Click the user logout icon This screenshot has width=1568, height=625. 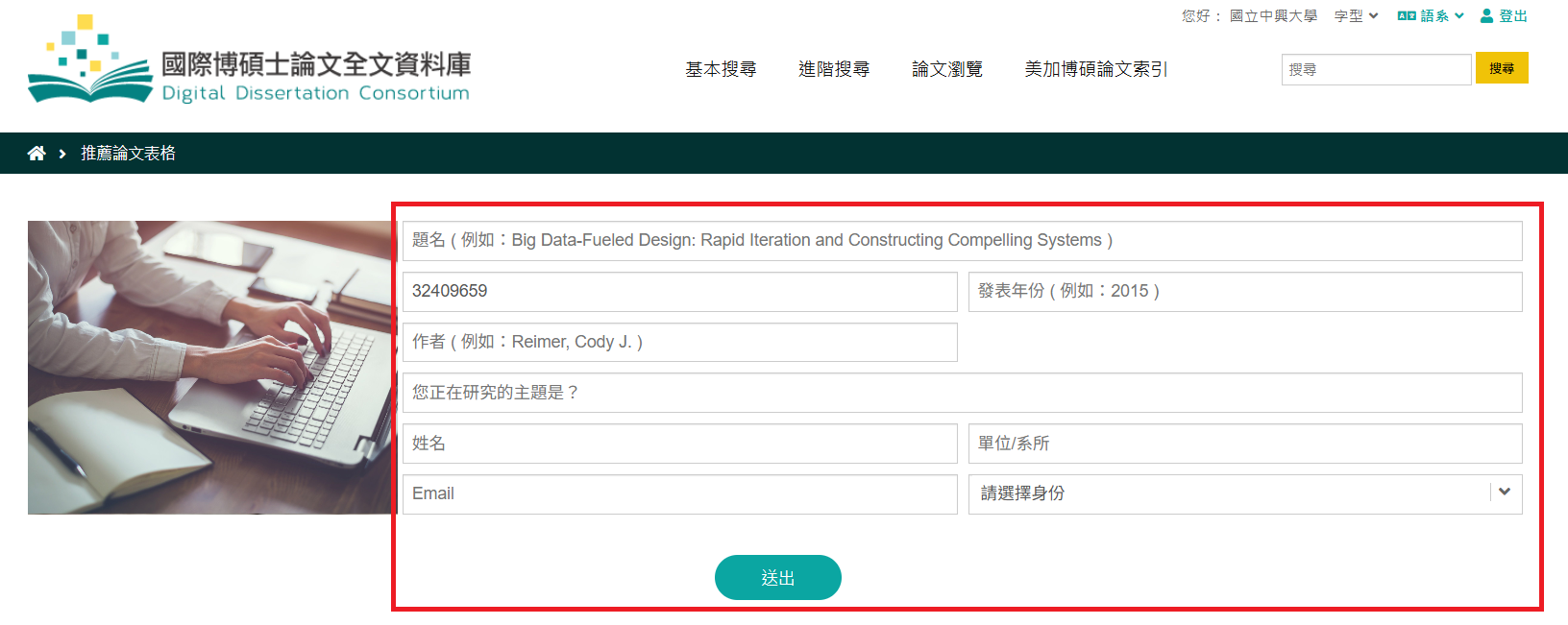(x=1486, y=16)
